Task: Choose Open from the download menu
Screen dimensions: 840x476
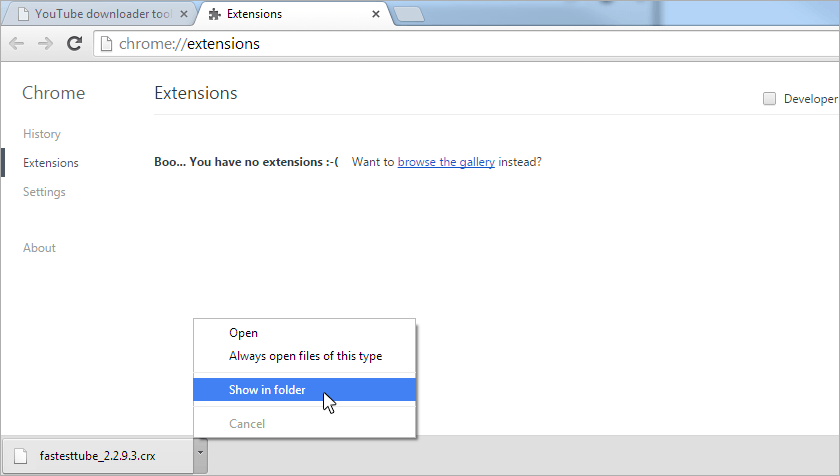Action: point(243,333)
